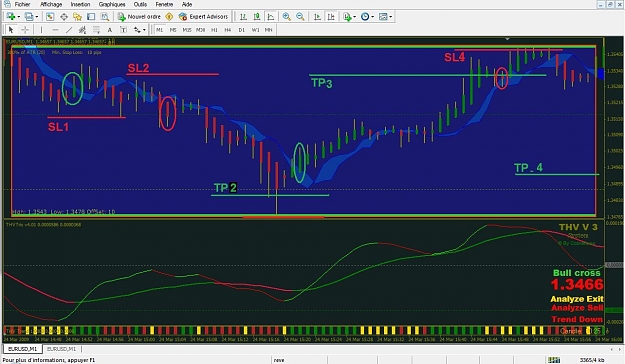Select the H1 timeframe
This screenshot has width=625, height=364.
pyautogui.click(x=214, y=30)
